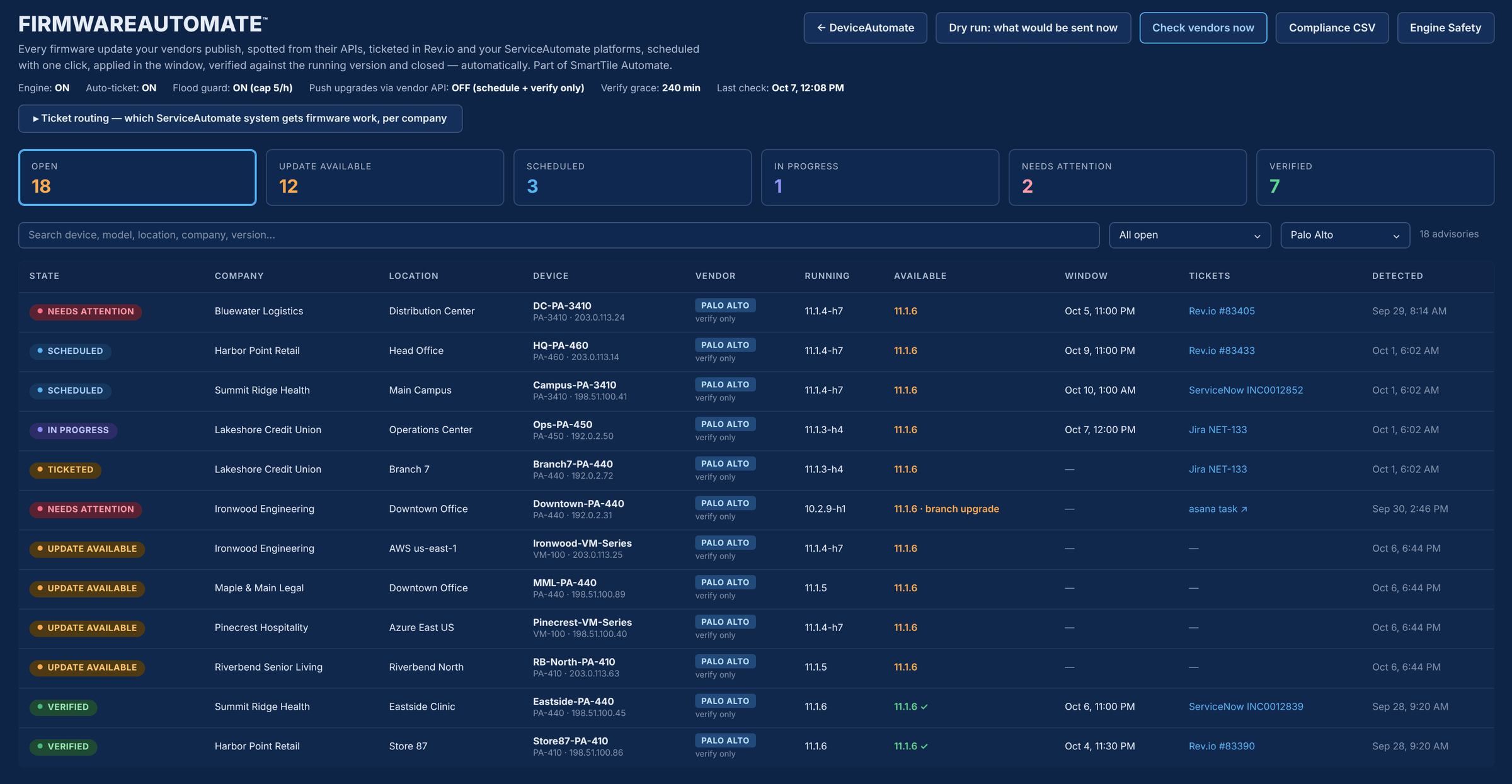This screenshot has height=784, width=1512.
Task: Click the Downtown-PA-440 device name
Action: (x=578, y=504)
